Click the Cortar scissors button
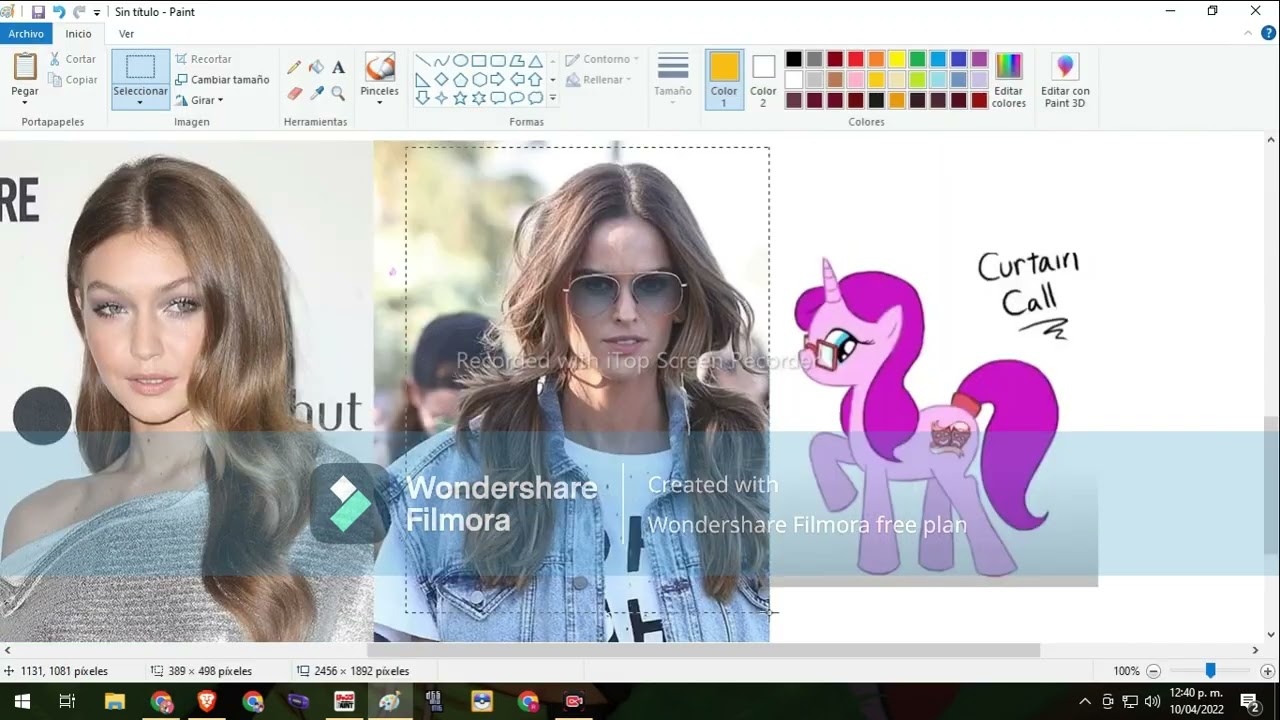The image size is (1280, 720). [x=72, y=59]
